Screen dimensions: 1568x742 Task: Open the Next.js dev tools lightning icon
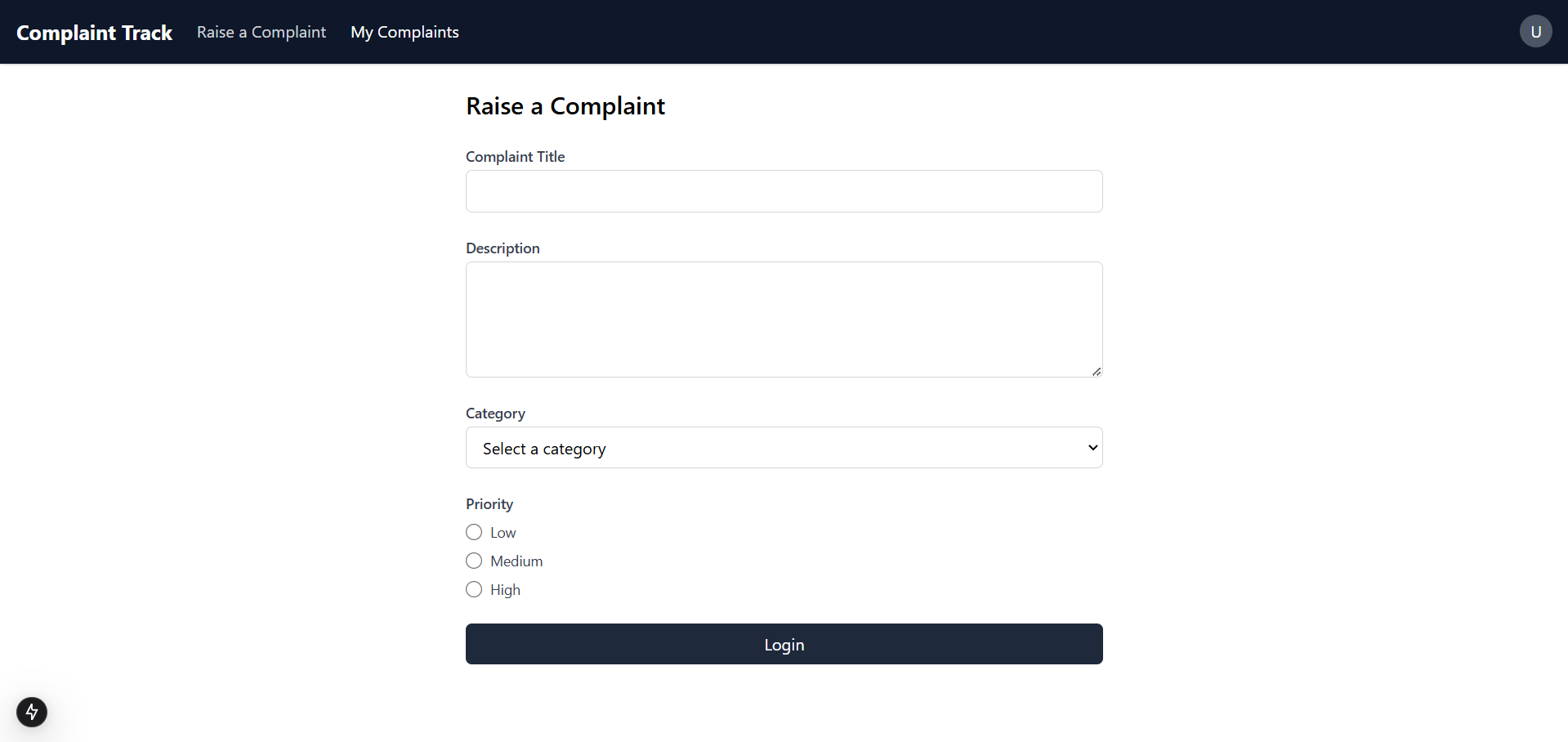point(32,712)
